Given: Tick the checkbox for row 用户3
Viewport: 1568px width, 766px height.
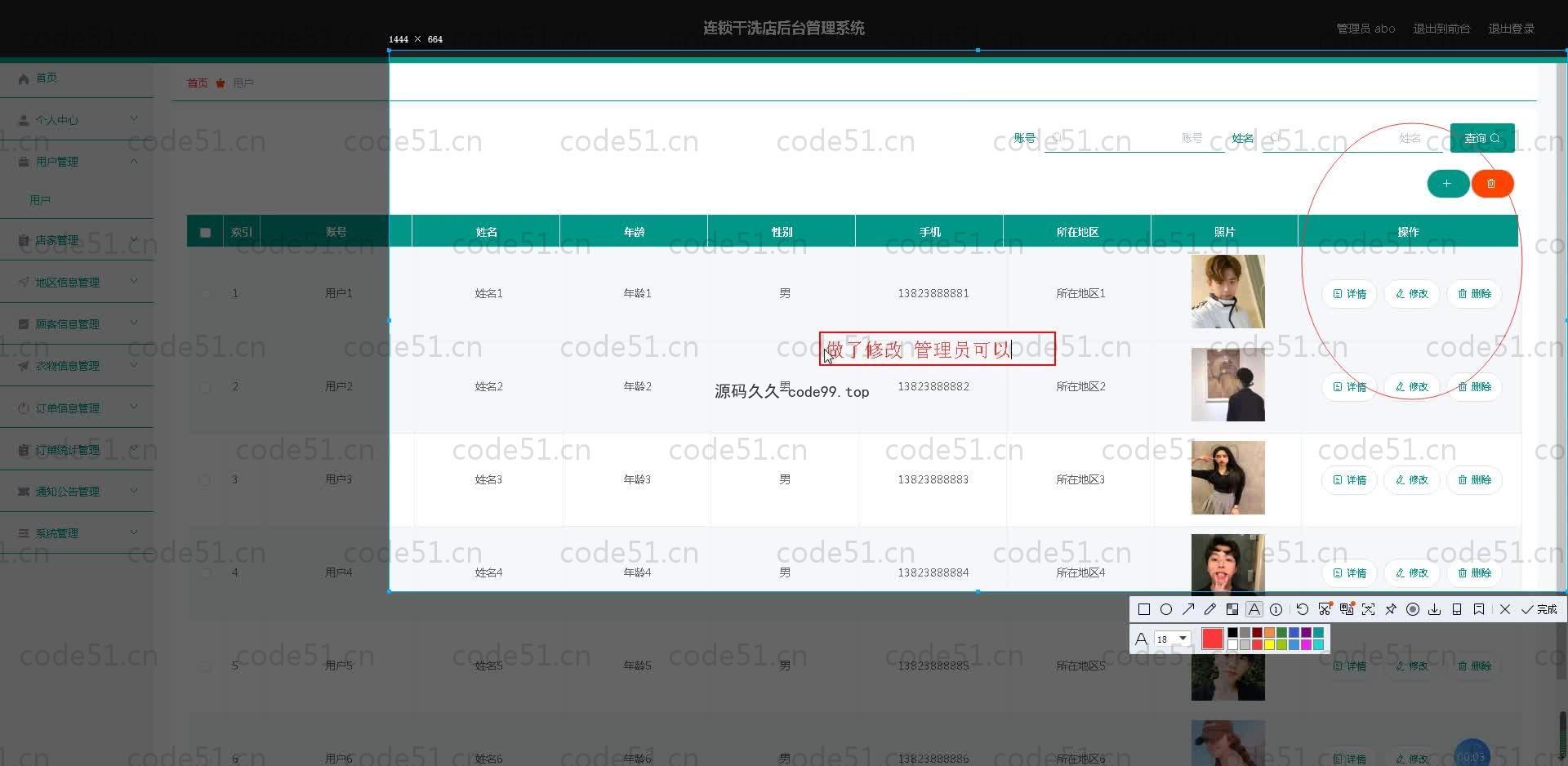Looking at the screenshot, I should coord(205,480).
